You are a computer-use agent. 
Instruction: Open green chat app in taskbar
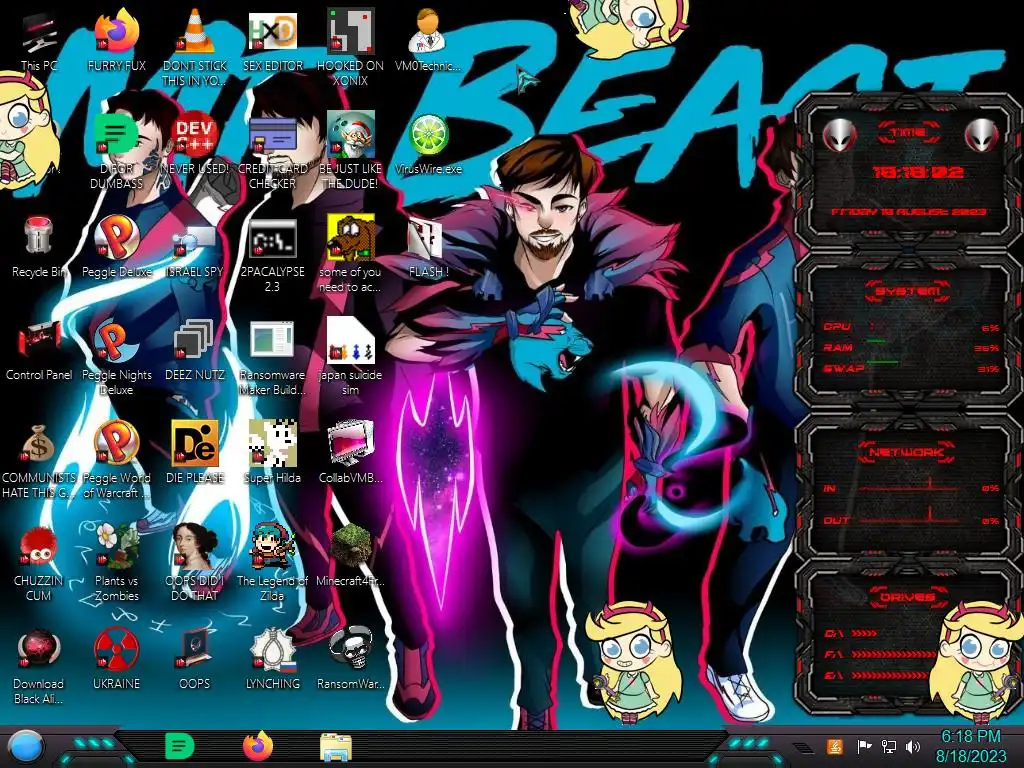click(180, 746)
